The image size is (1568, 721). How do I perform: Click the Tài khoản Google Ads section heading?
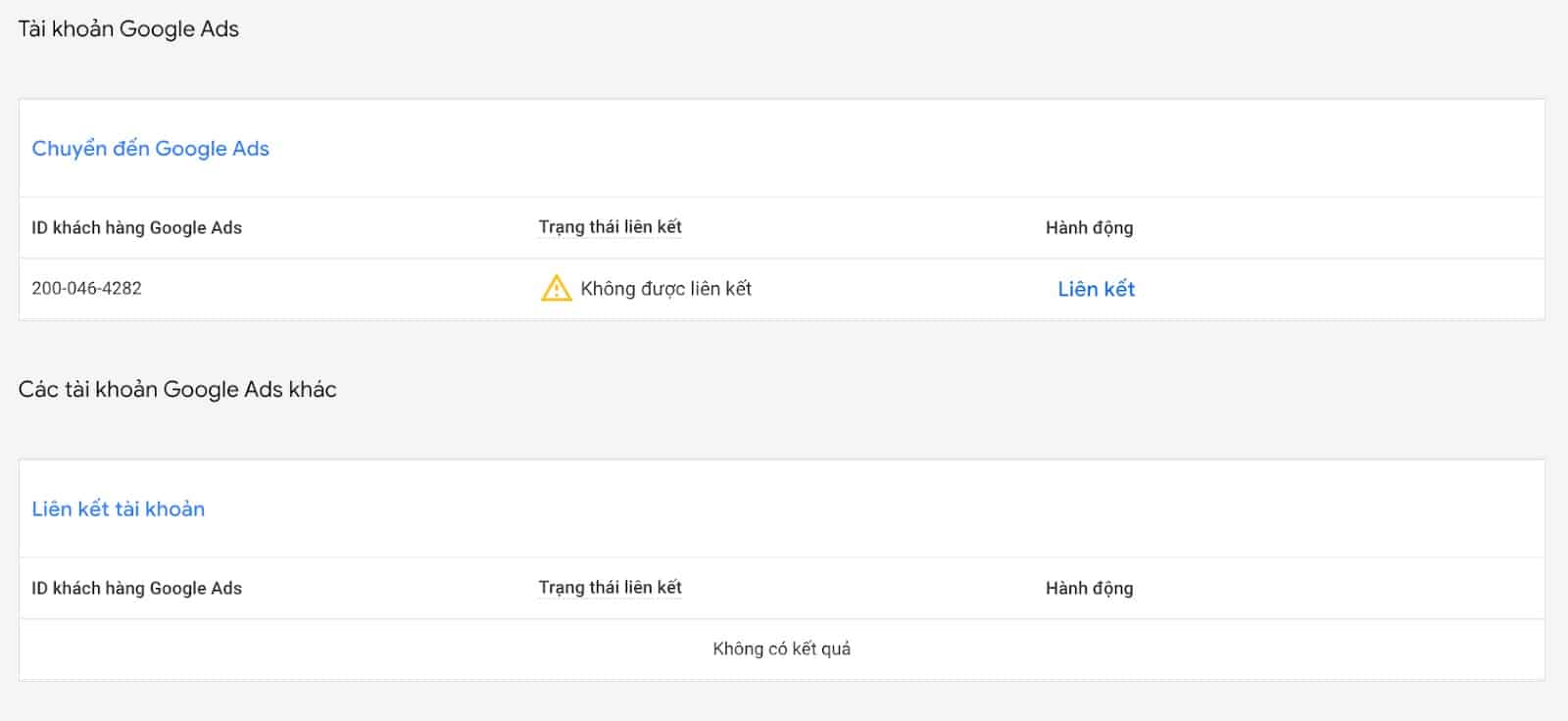click(x=128, y=29)
